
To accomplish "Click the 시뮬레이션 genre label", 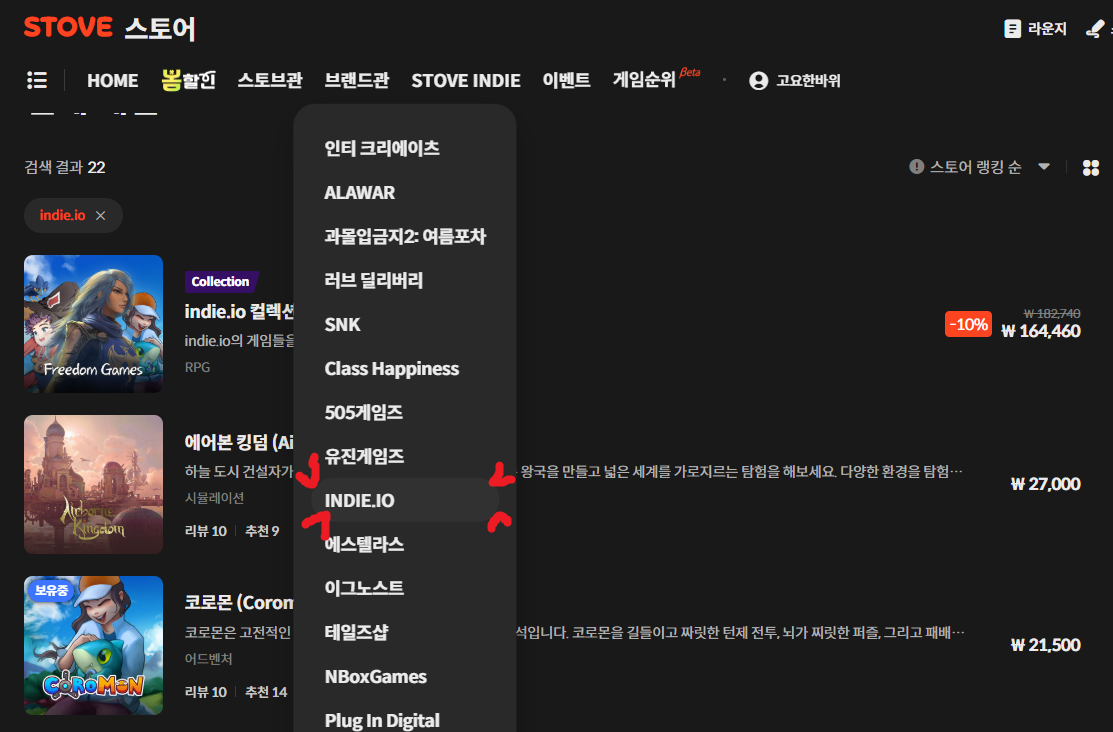I will (214, 498).
